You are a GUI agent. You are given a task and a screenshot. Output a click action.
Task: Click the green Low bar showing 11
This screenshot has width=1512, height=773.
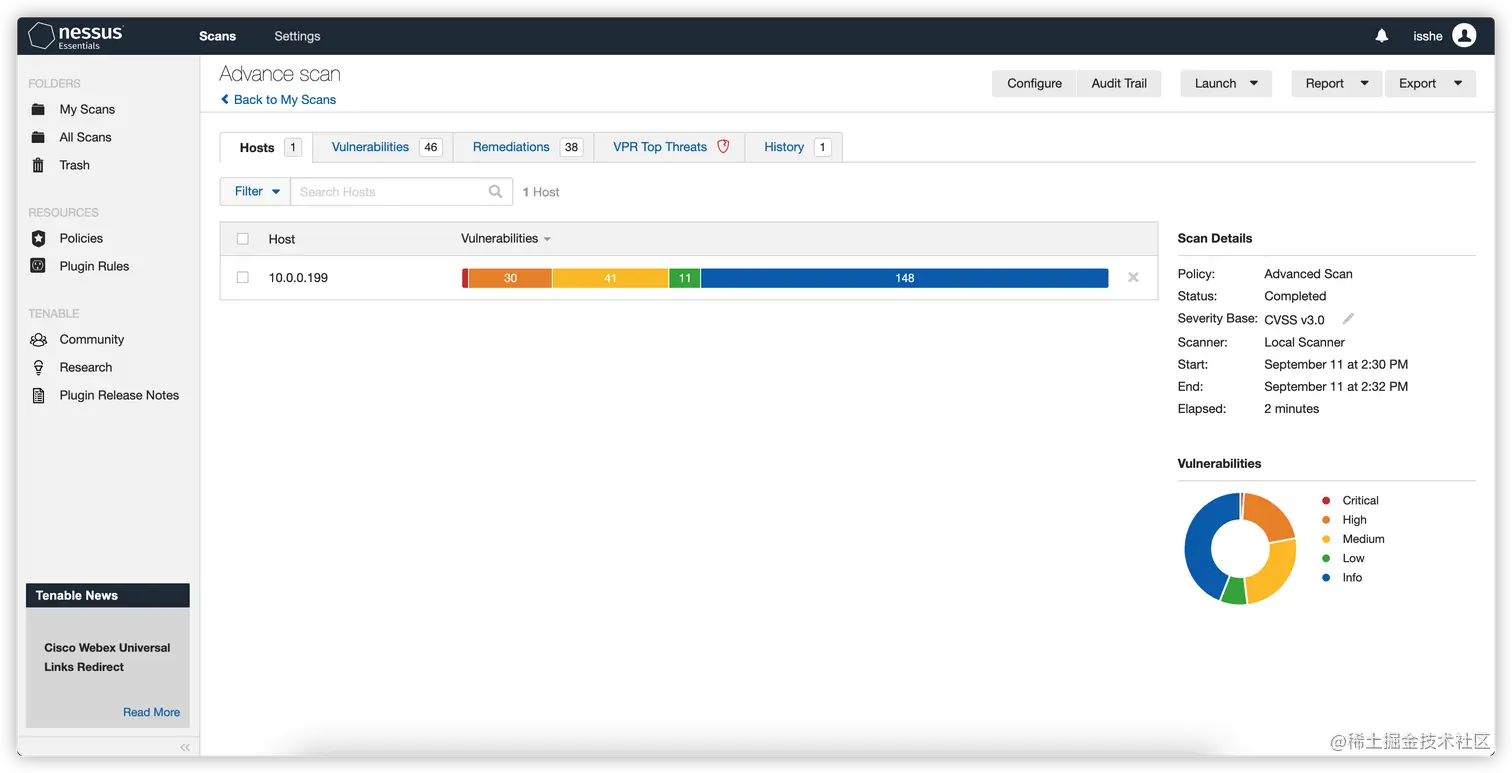point(684,278)
